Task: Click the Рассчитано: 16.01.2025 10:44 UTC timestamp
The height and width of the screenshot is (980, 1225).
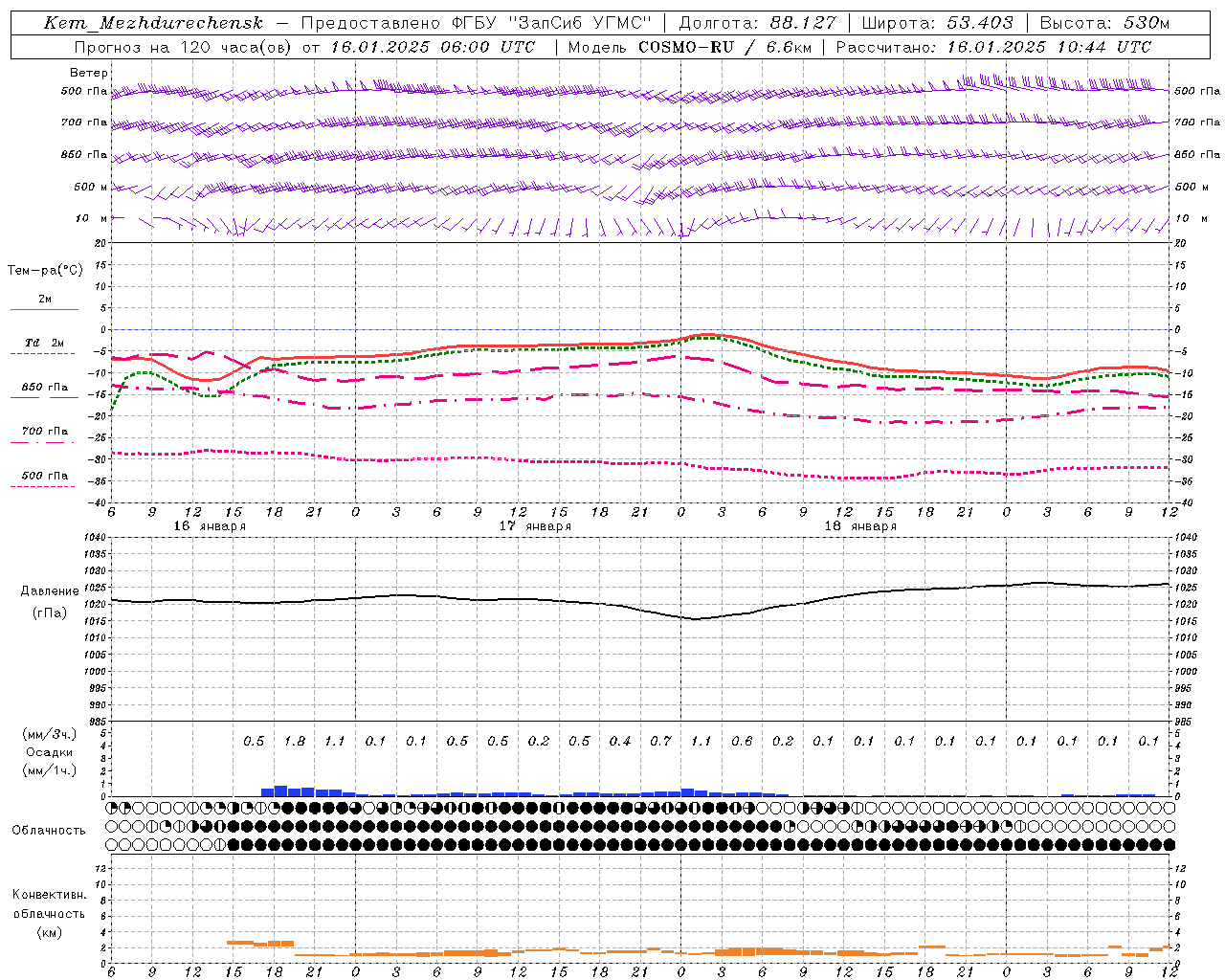Action: coord(993,47)
